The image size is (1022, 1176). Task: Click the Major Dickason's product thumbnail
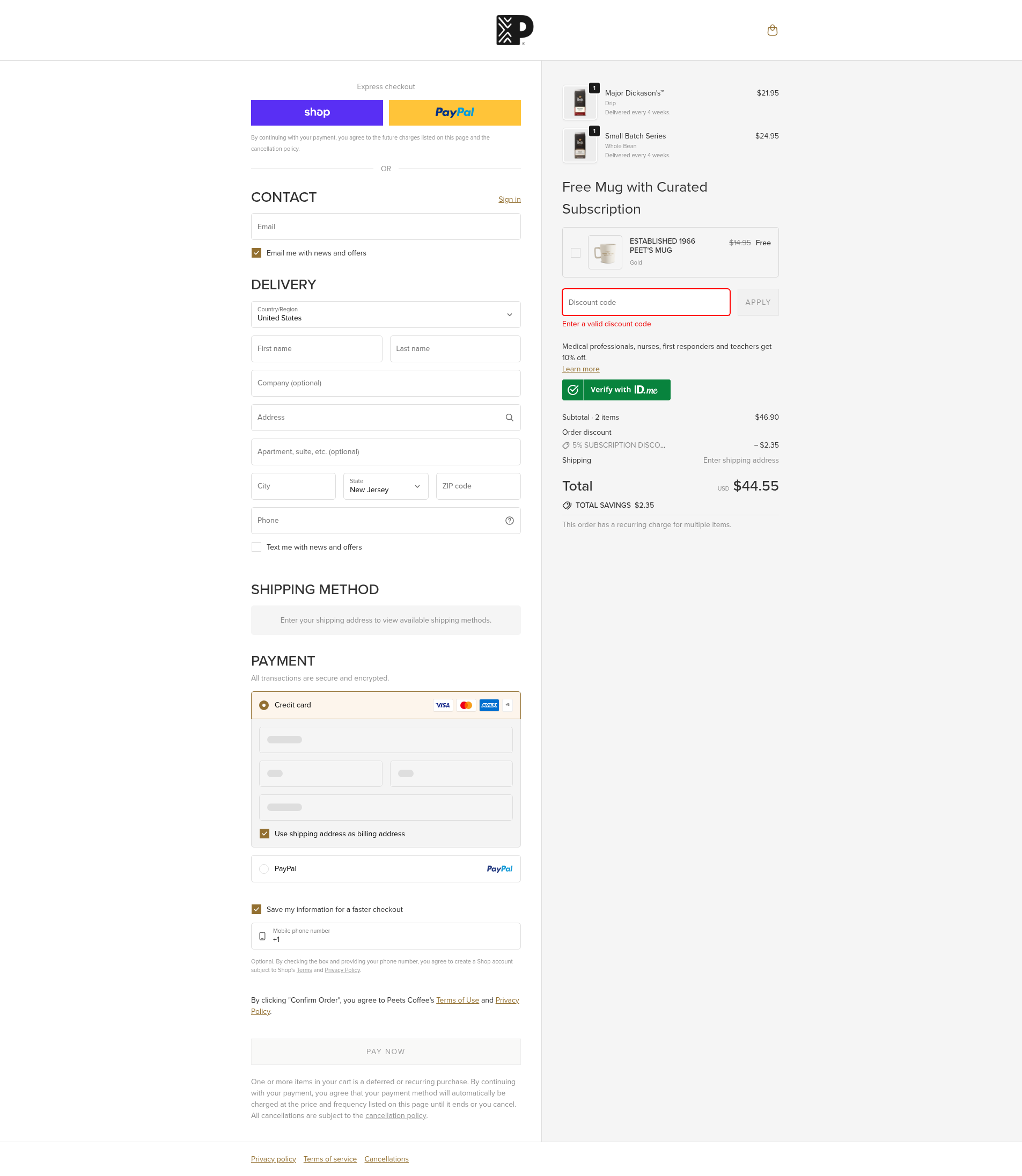pos(579,103)
